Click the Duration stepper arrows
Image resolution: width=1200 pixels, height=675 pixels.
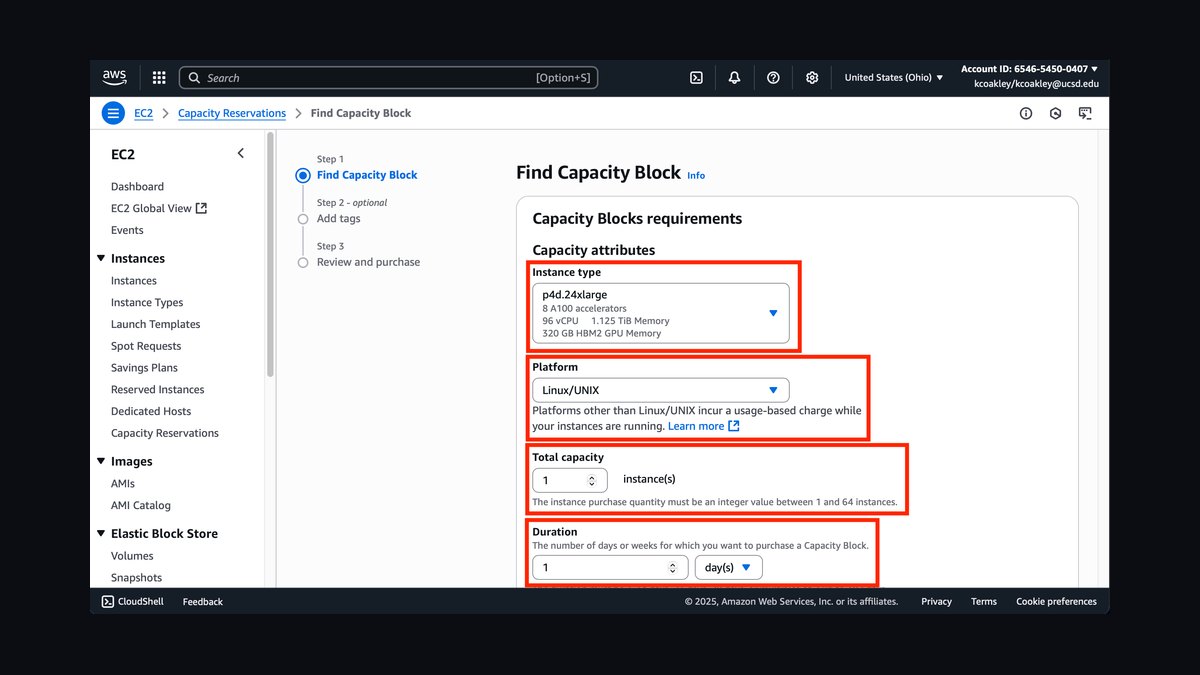(x=674, y=567)
